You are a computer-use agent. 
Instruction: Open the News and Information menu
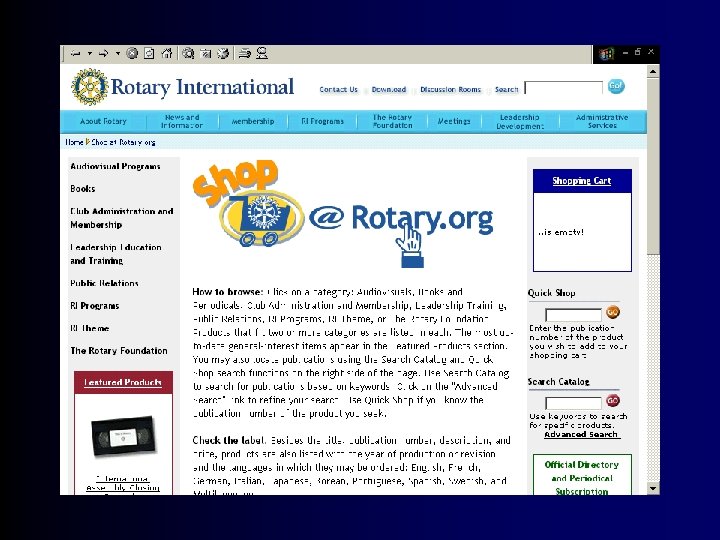point(182,121)
